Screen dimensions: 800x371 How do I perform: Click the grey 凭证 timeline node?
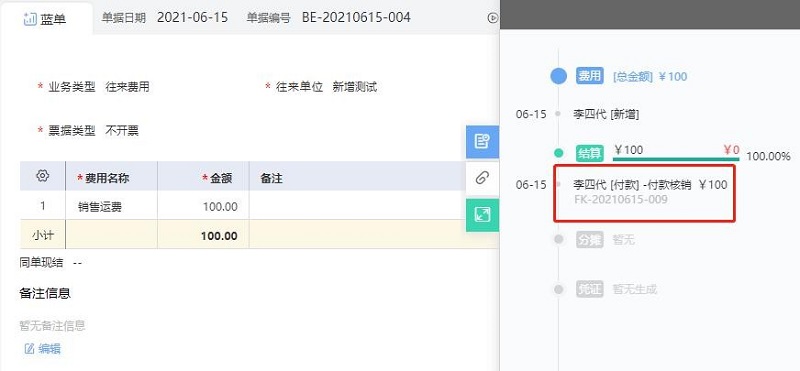[559, 289]
